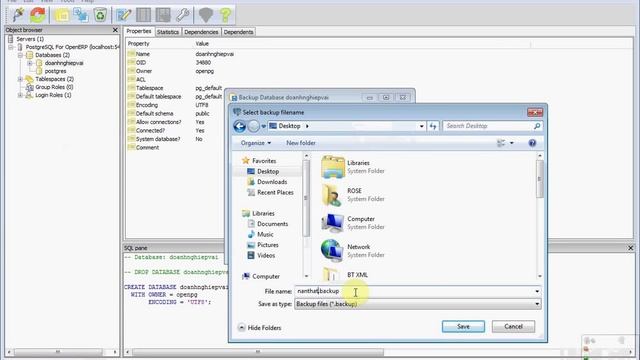Image resolution: width=640 pixels, height=360 pixels.
Task: Click the Value column header in Properties
Action: (202, 44)
